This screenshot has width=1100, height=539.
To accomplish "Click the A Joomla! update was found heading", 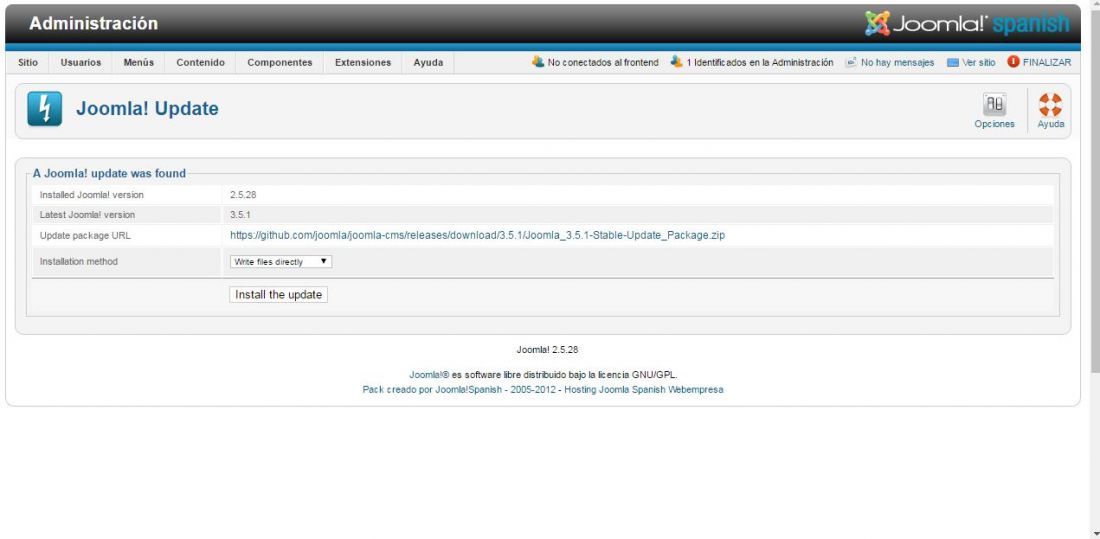I will pyautogui.click(x=109, y=173).
